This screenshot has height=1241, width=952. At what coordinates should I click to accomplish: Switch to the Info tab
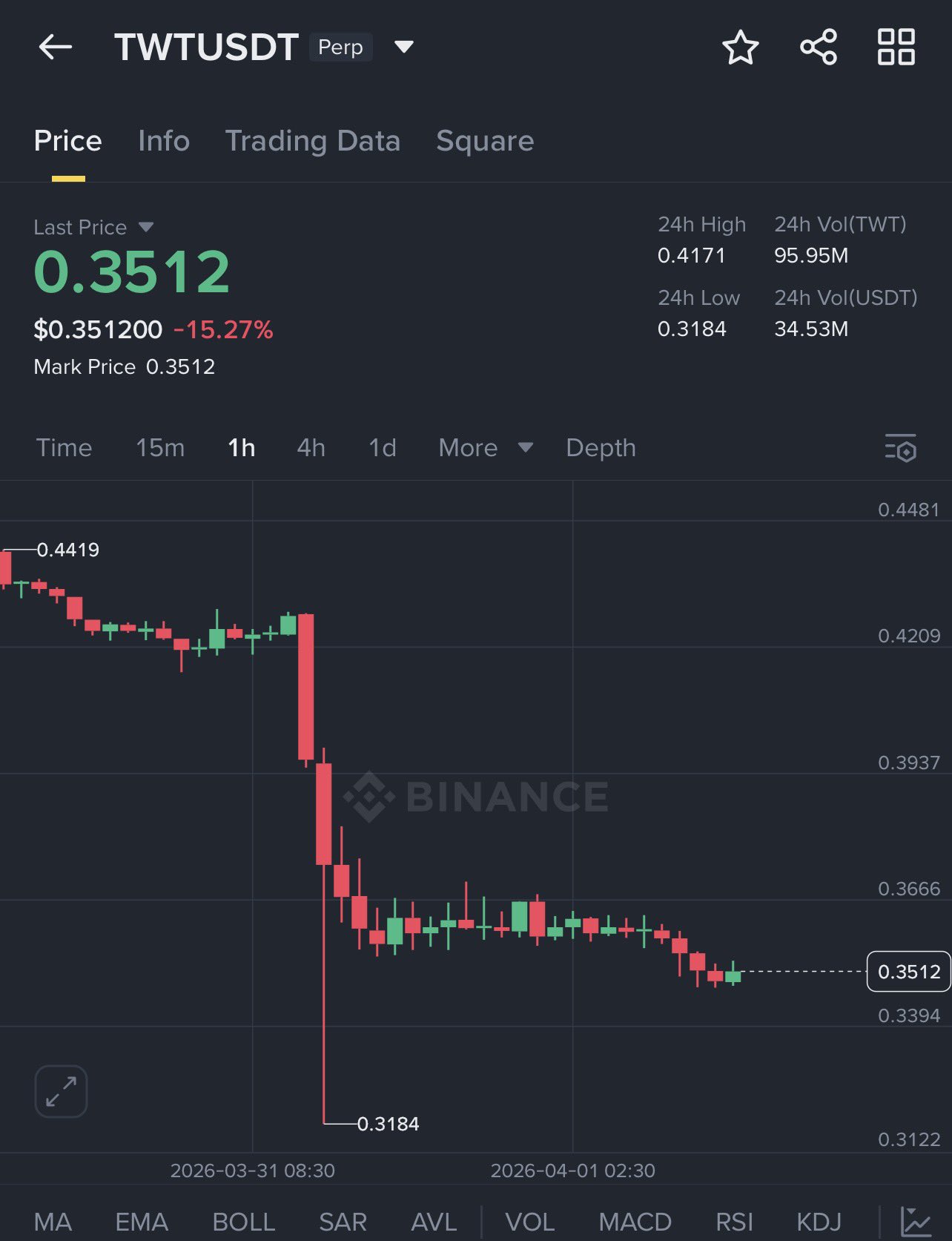click(164, 141)
